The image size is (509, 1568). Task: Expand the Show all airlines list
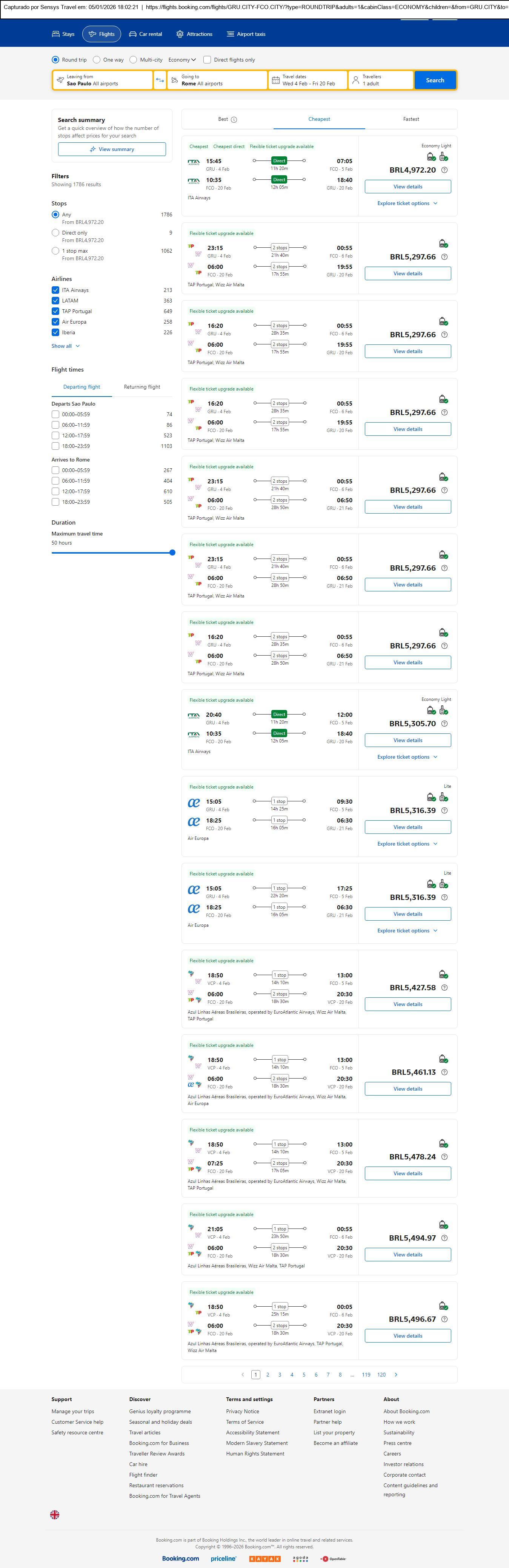coord(65,346)
